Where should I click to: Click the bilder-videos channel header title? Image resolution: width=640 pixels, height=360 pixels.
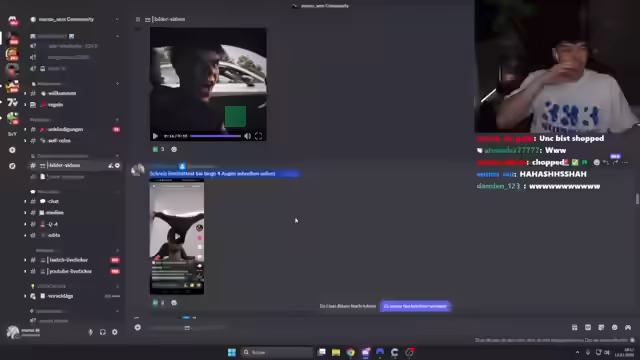tap(169, 19)
